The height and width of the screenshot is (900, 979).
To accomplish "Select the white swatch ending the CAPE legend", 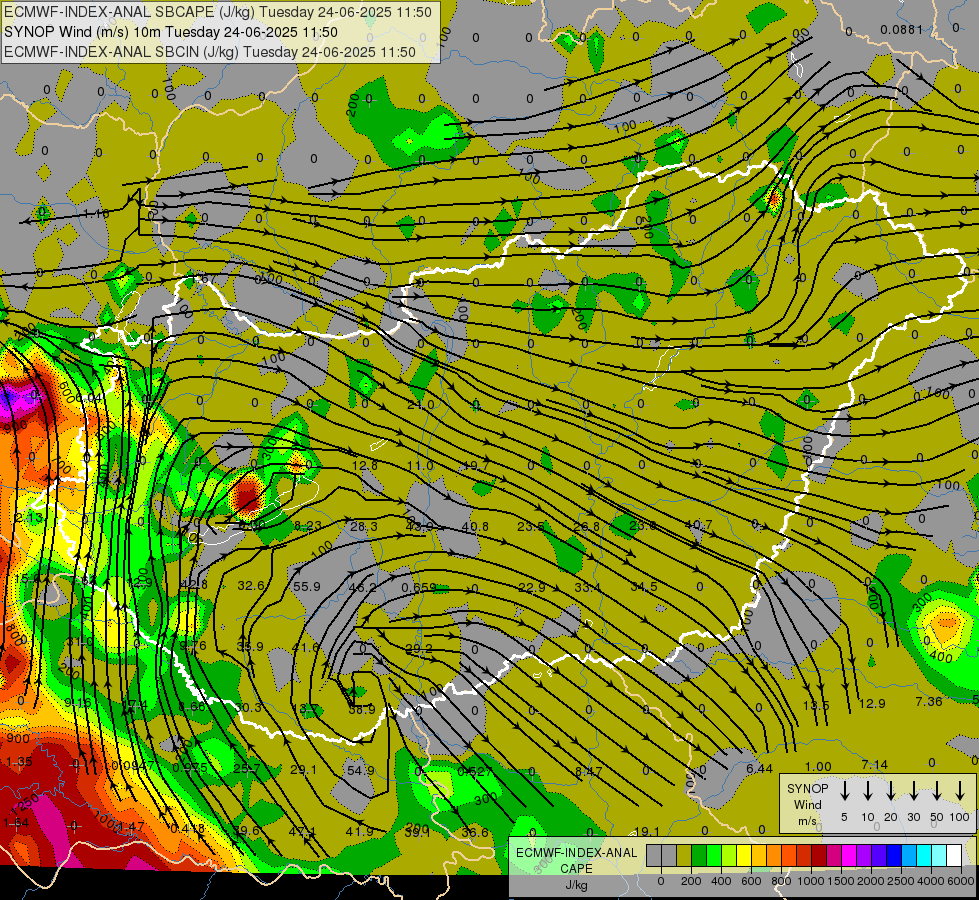I will (x=953, y=855).
